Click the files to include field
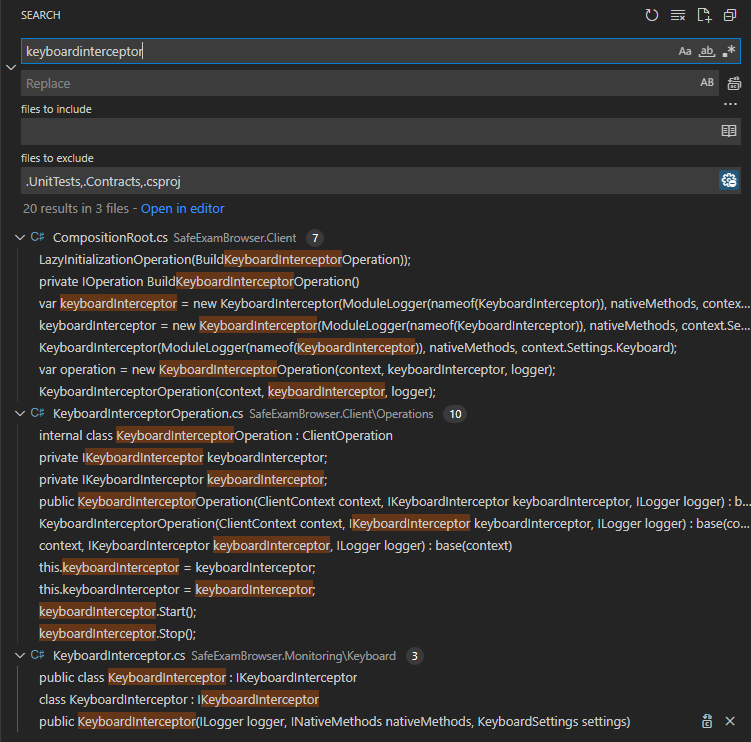Screen dimensions: 751x742 (x=368, y=131)
